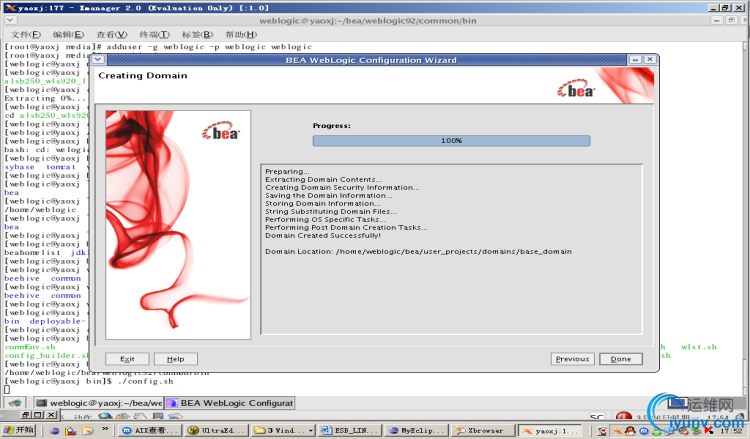Click Done to finish the wizard
Screen dimensions: 750x439
(x=620, y=359)
